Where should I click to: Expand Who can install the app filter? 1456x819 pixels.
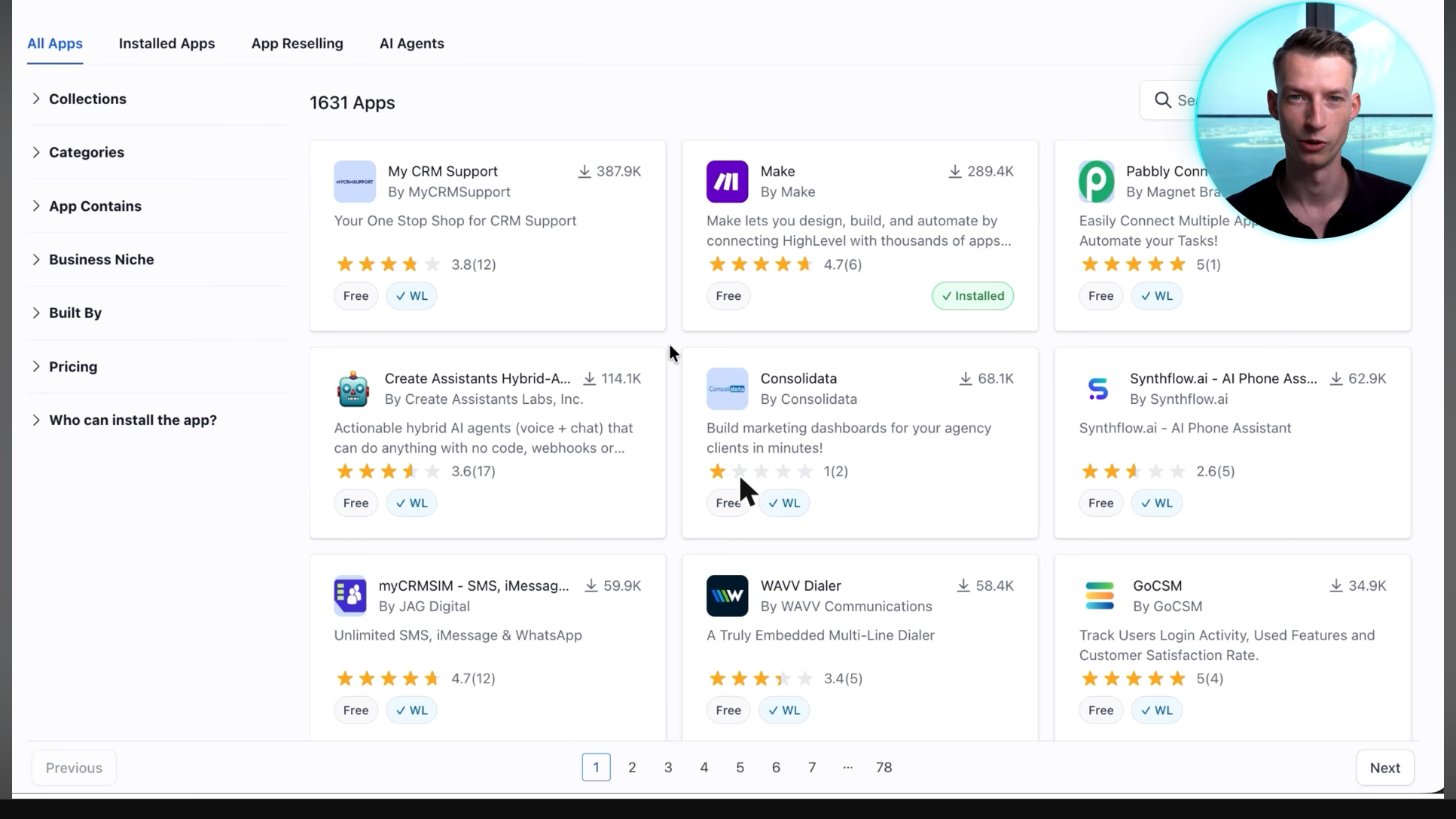click(160, 420)
